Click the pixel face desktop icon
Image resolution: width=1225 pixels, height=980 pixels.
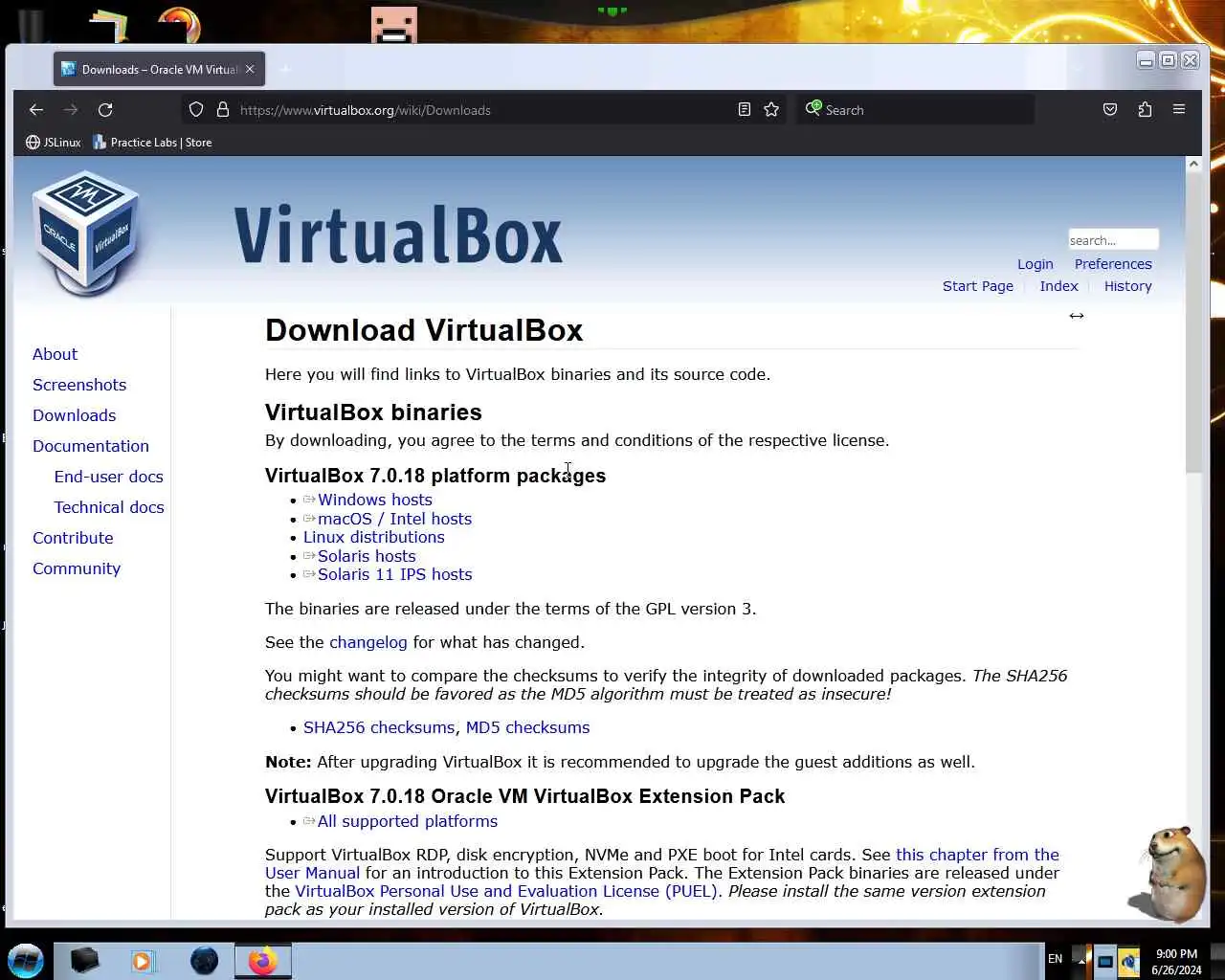tap(394, 26)
